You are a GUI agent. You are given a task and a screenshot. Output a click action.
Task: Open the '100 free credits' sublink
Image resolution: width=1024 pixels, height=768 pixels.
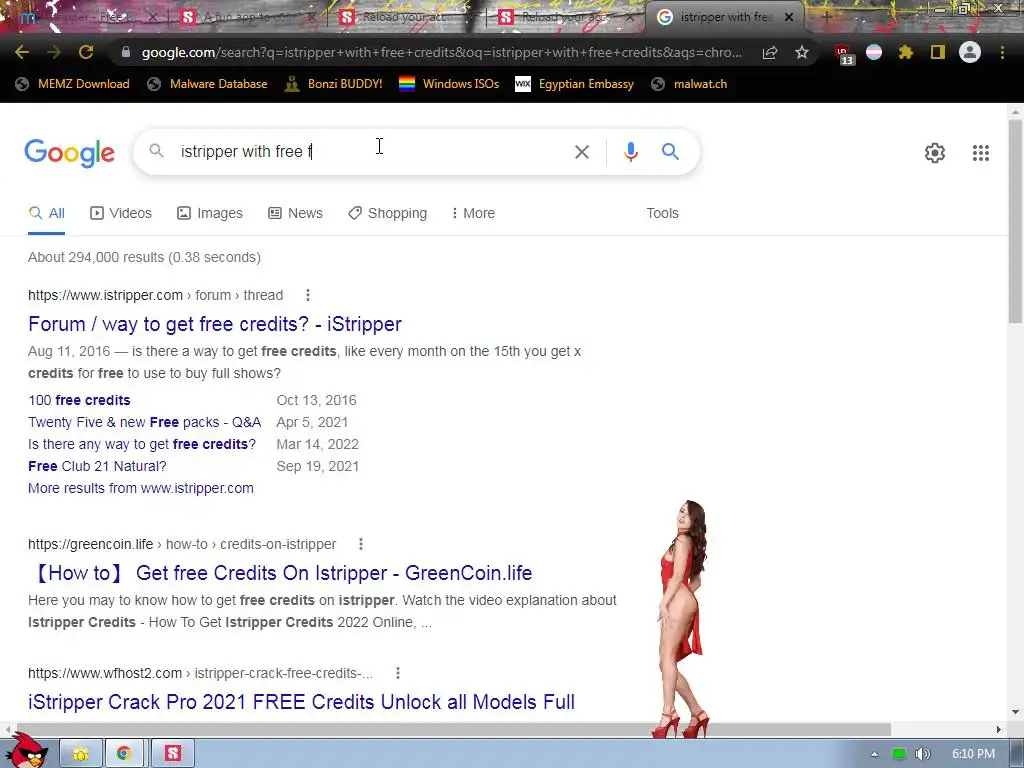(x=79, y=400)
